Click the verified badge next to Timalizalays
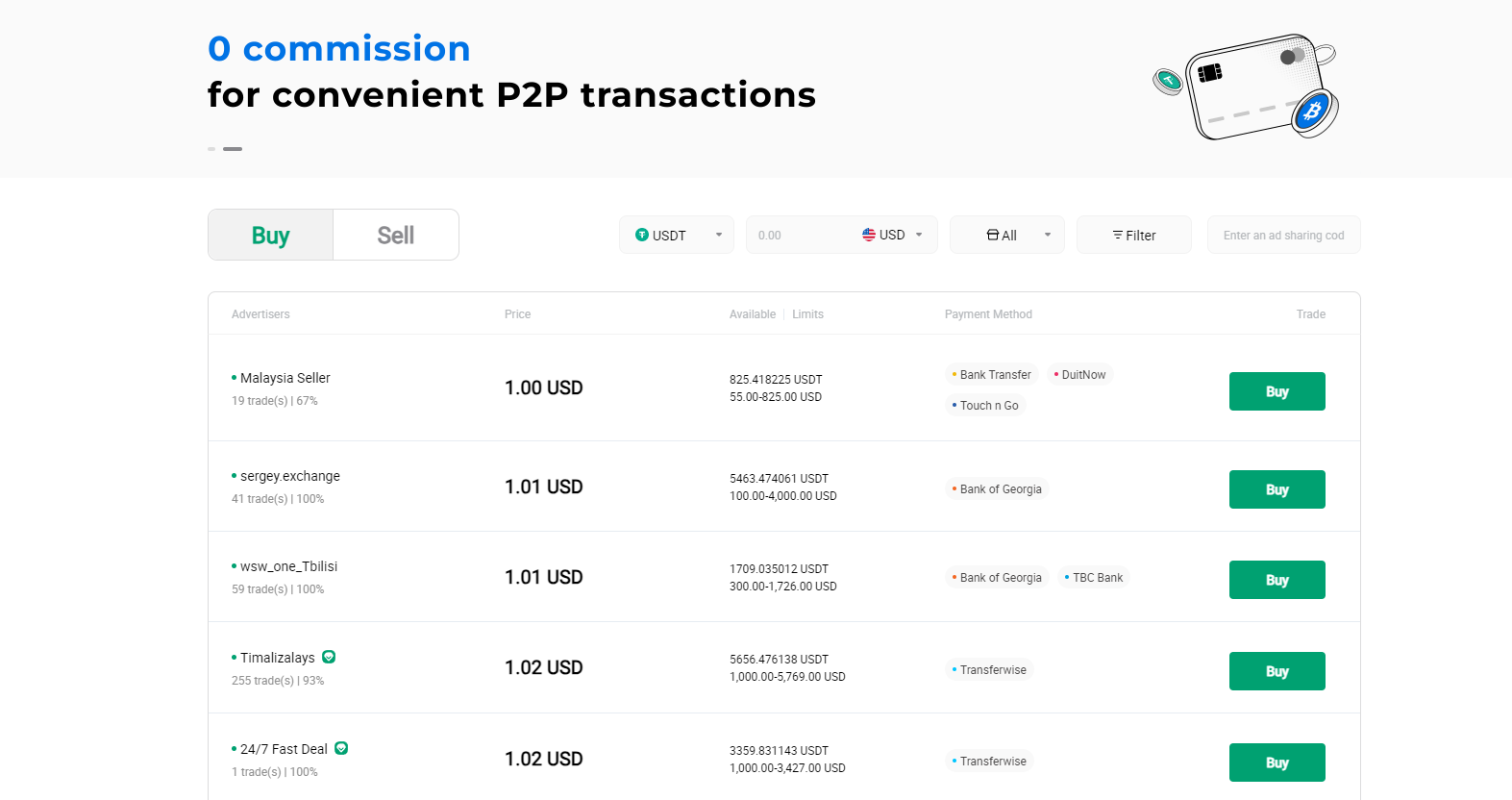This screenshot has height=800, width=1512. pos(329,657)
